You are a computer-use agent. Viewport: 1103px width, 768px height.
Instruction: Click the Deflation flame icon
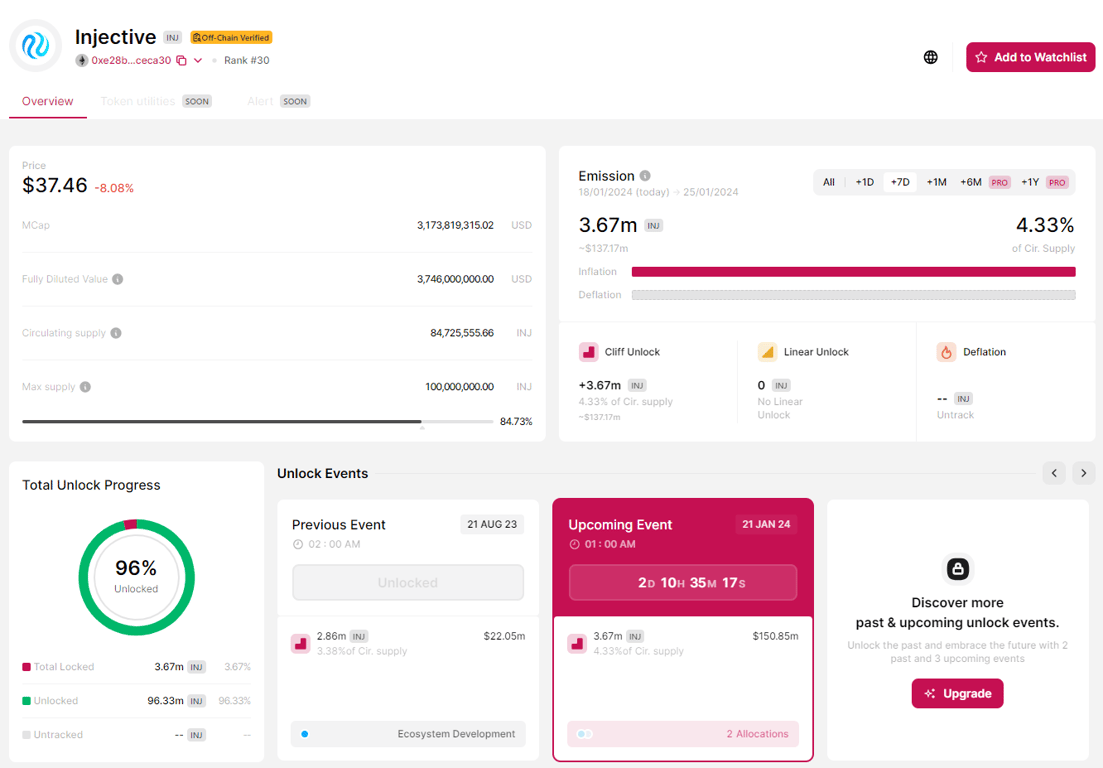(945, 351)
